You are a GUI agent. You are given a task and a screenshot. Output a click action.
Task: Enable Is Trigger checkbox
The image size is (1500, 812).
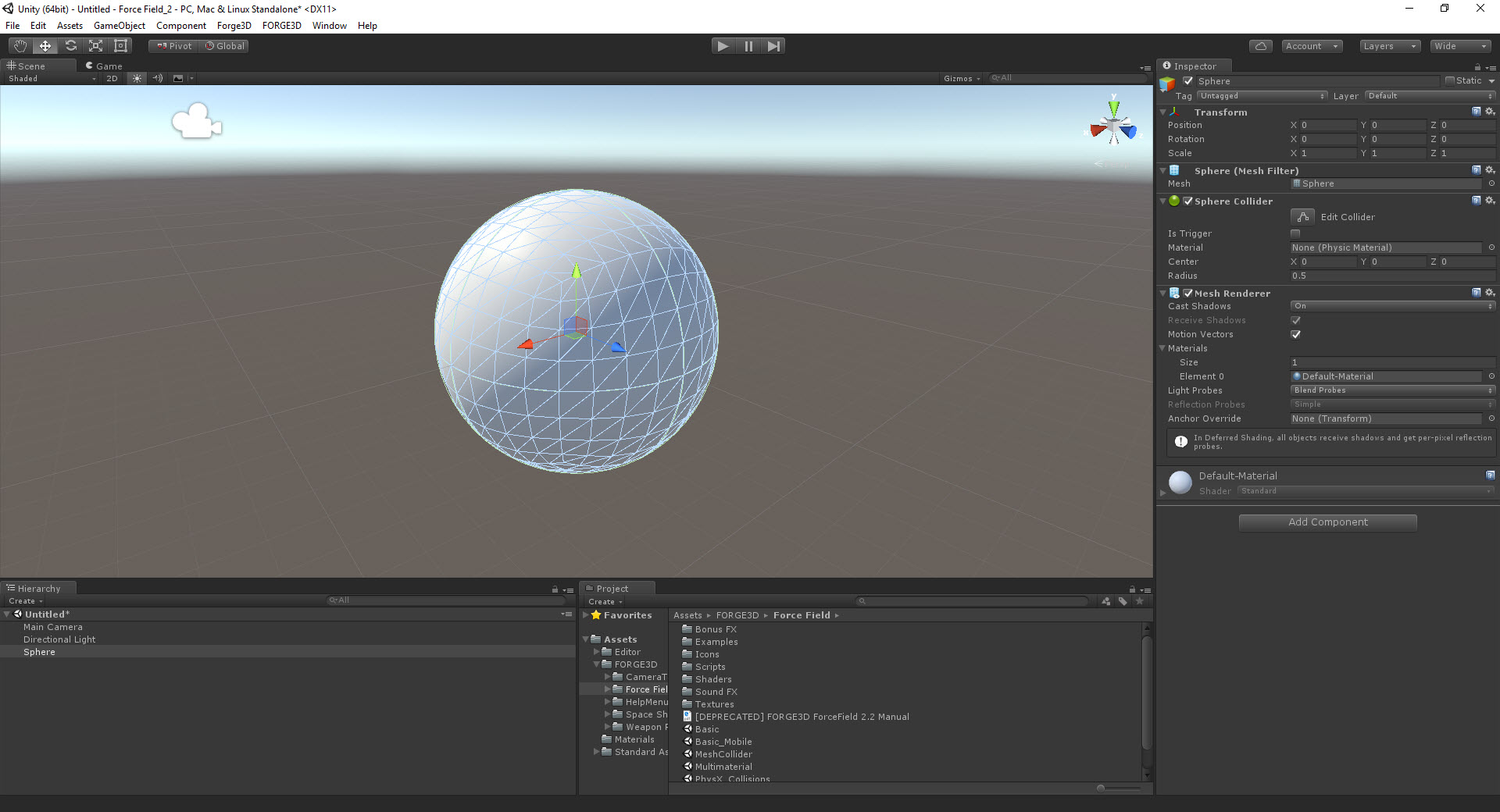tap(1295, 233)
